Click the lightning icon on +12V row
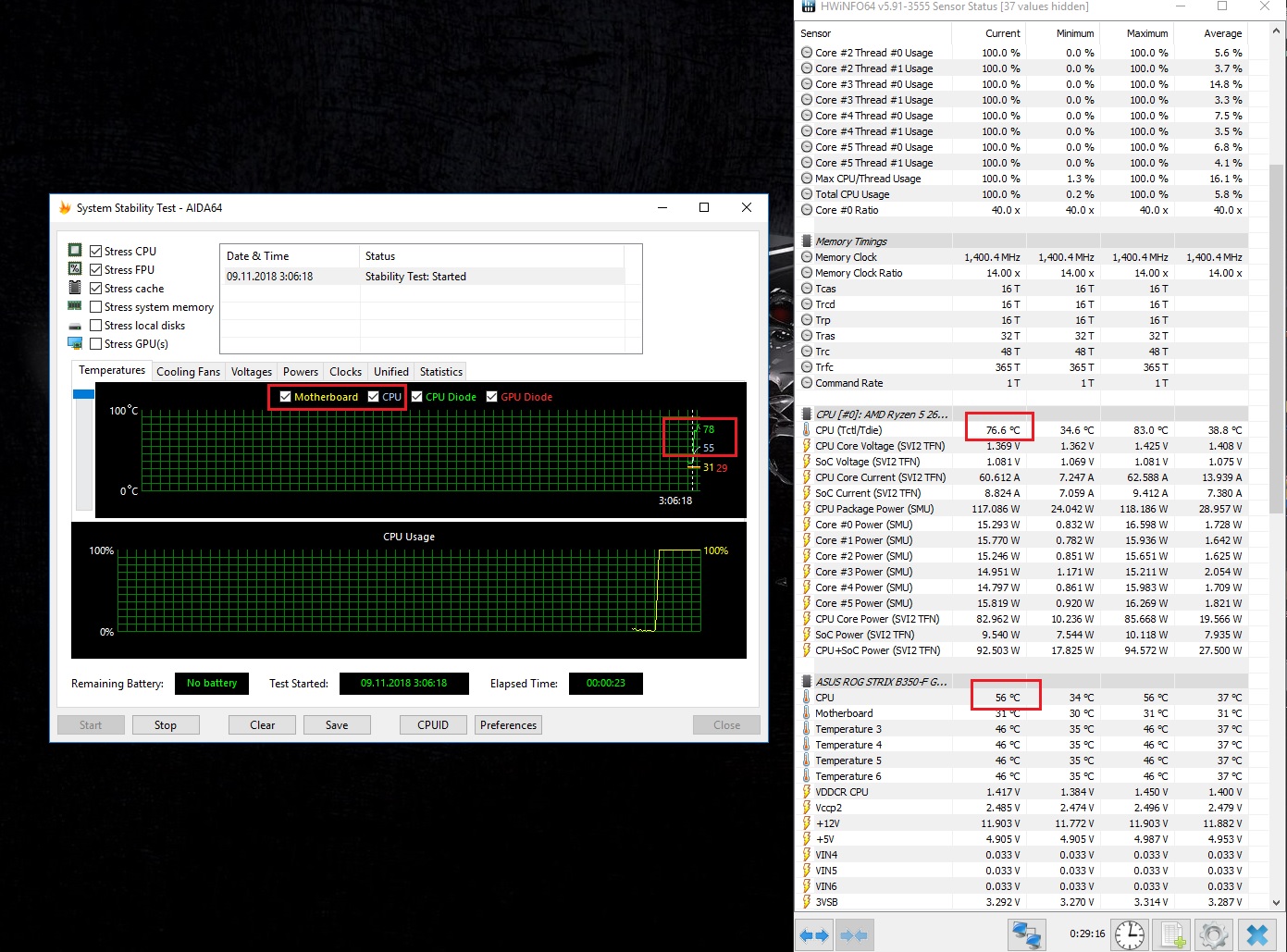1287x952 pixels. pos(807,823)
